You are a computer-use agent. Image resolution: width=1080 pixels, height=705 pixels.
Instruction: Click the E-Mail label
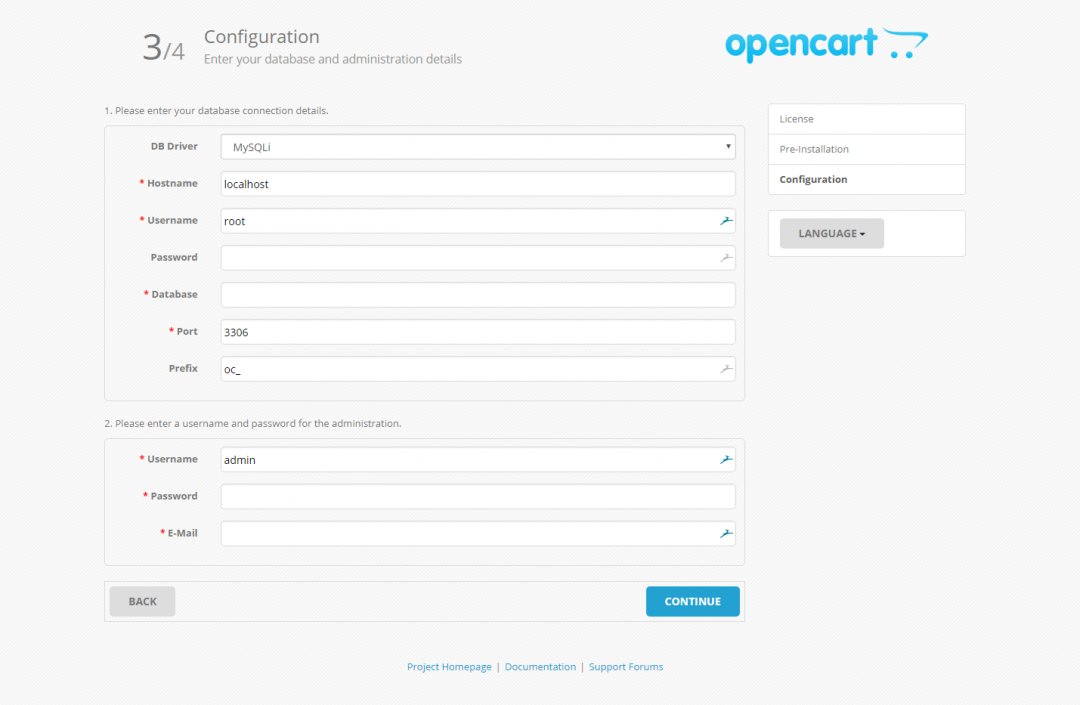pyautogui.click(x=183, y=533)
